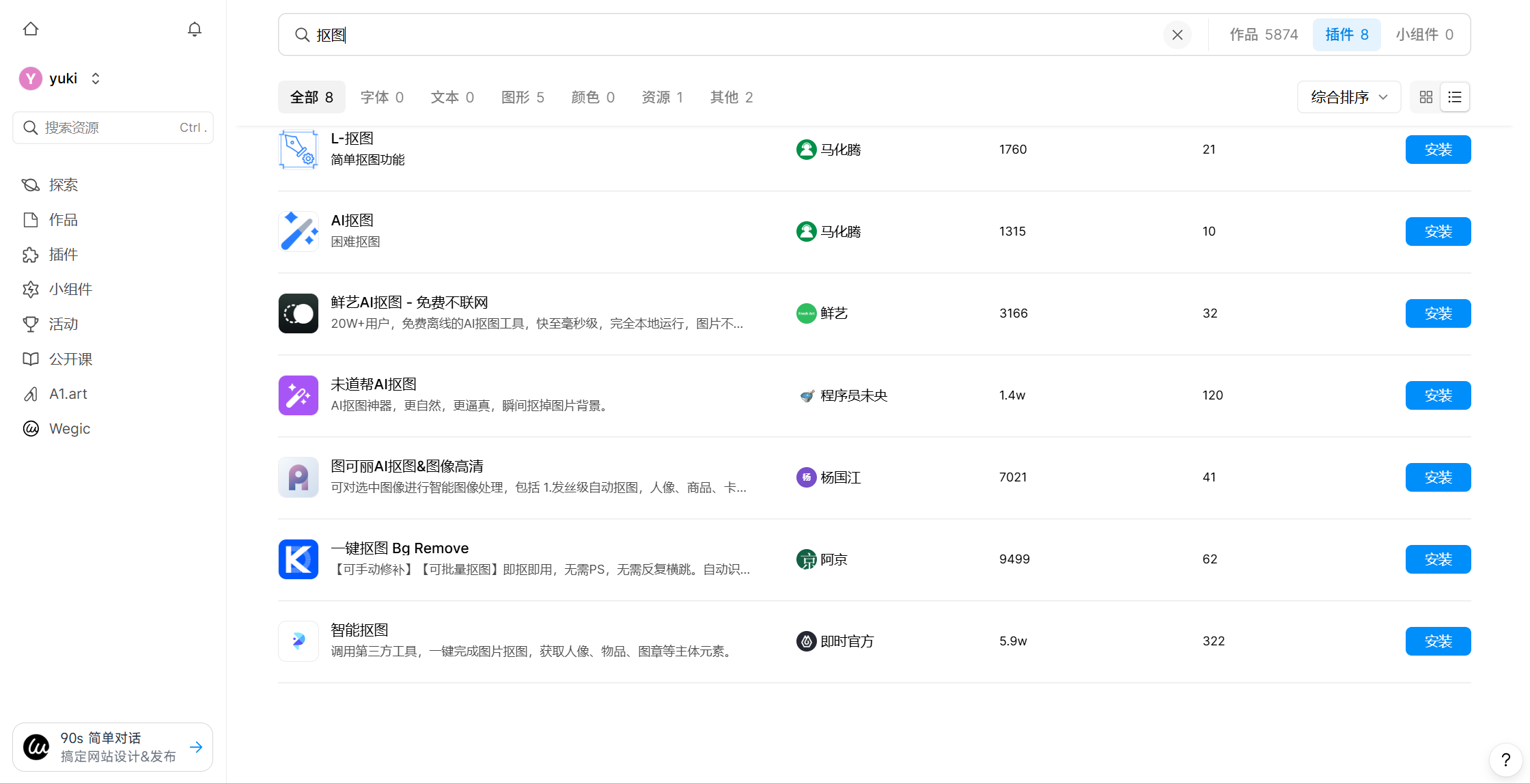The width and height of the screenshot is (1530, 784).
Task: Switch to 作品 5874 results tab
Action: point(1263,35)
